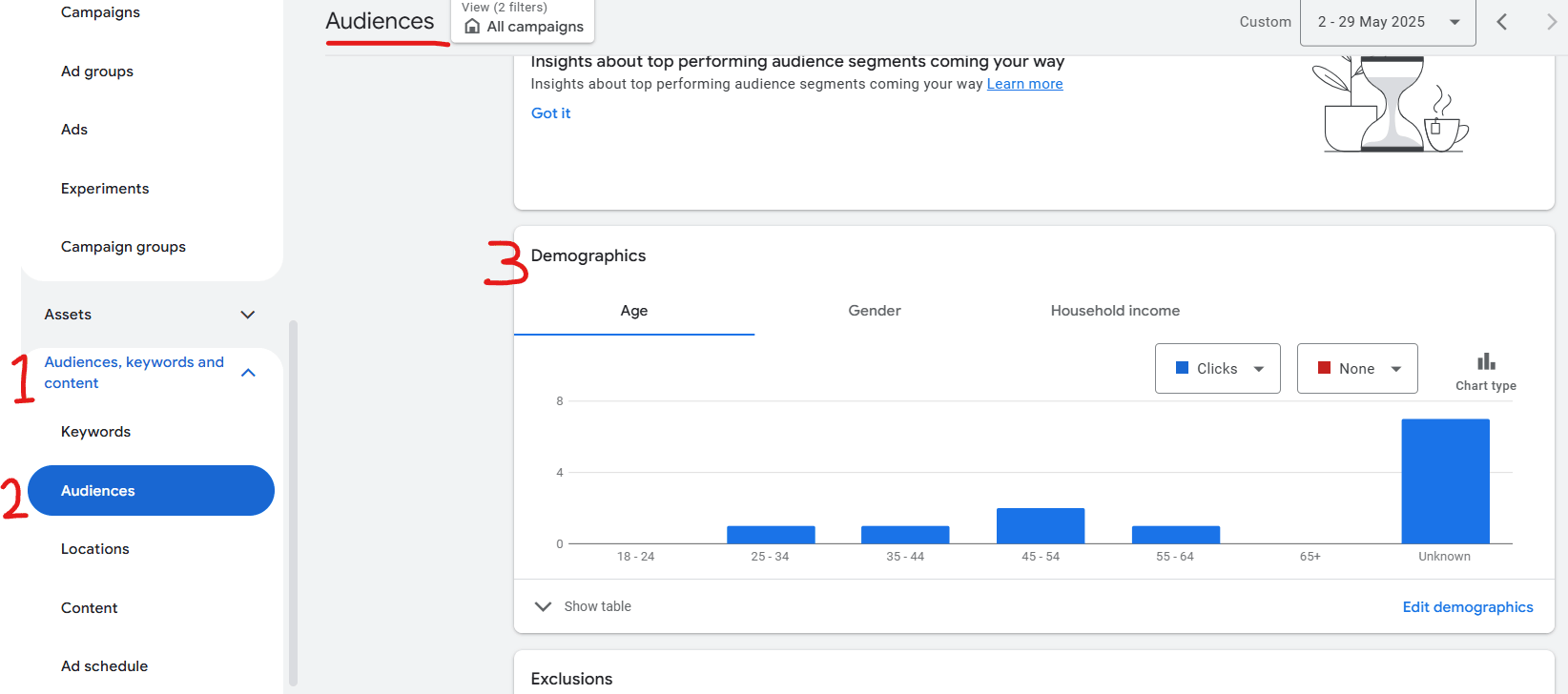
Task: Open Locations in the sidebar
Action: (x=94, y=549)
